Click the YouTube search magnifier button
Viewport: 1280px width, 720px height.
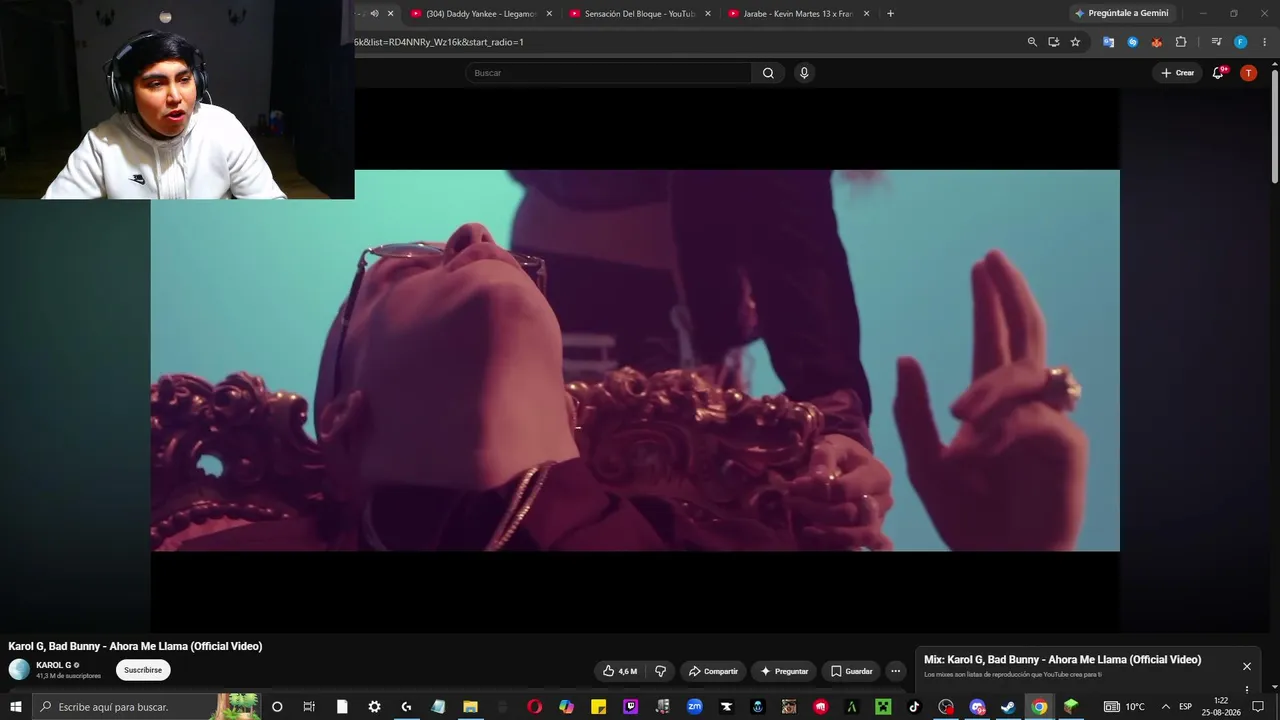tap(768, 73)
